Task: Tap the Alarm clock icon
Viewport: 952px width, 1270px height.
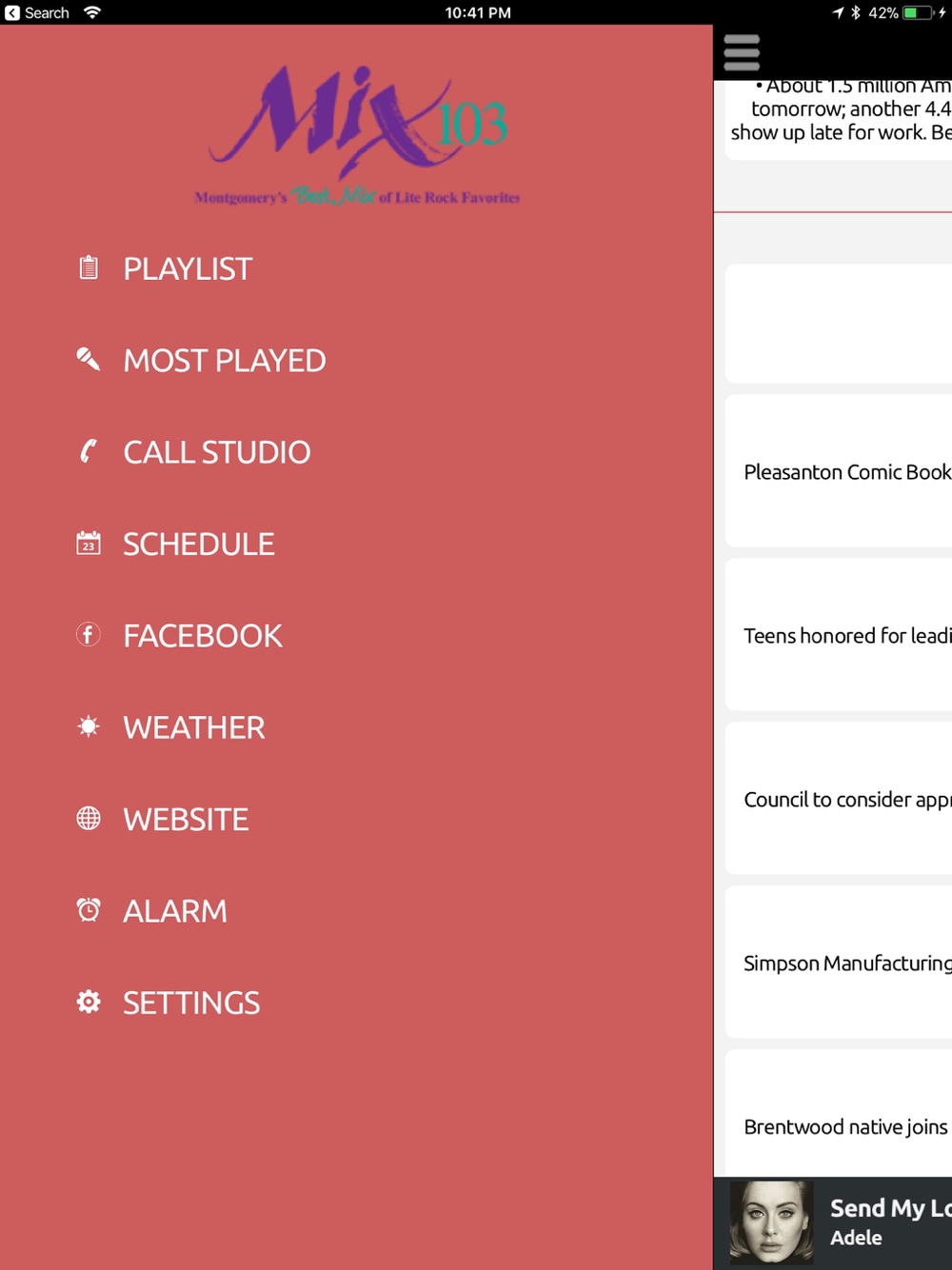Action: click(x=89, y=909)
